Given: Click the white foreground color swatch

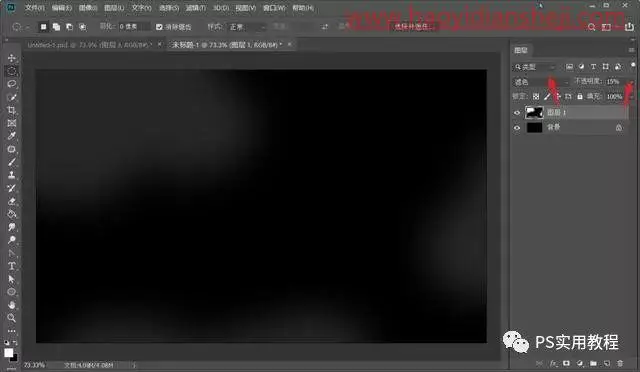Looking at the screenshot, I should pyautogui.click(x=9, y=352).
